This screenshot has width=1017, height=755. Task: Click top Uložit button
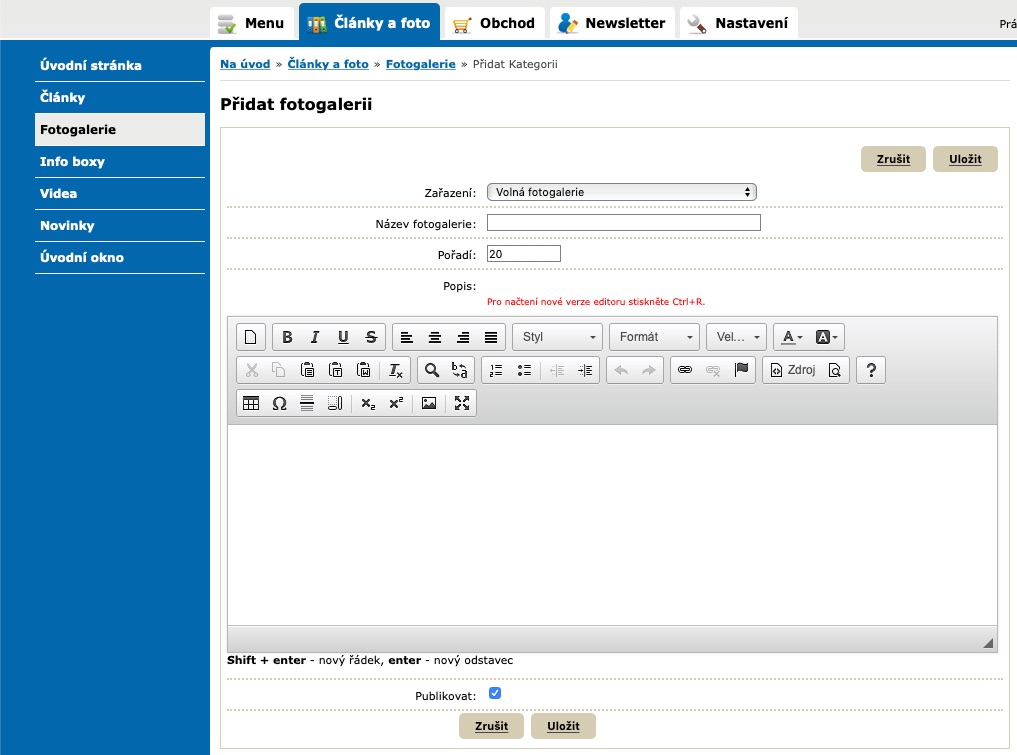[965, 159]
